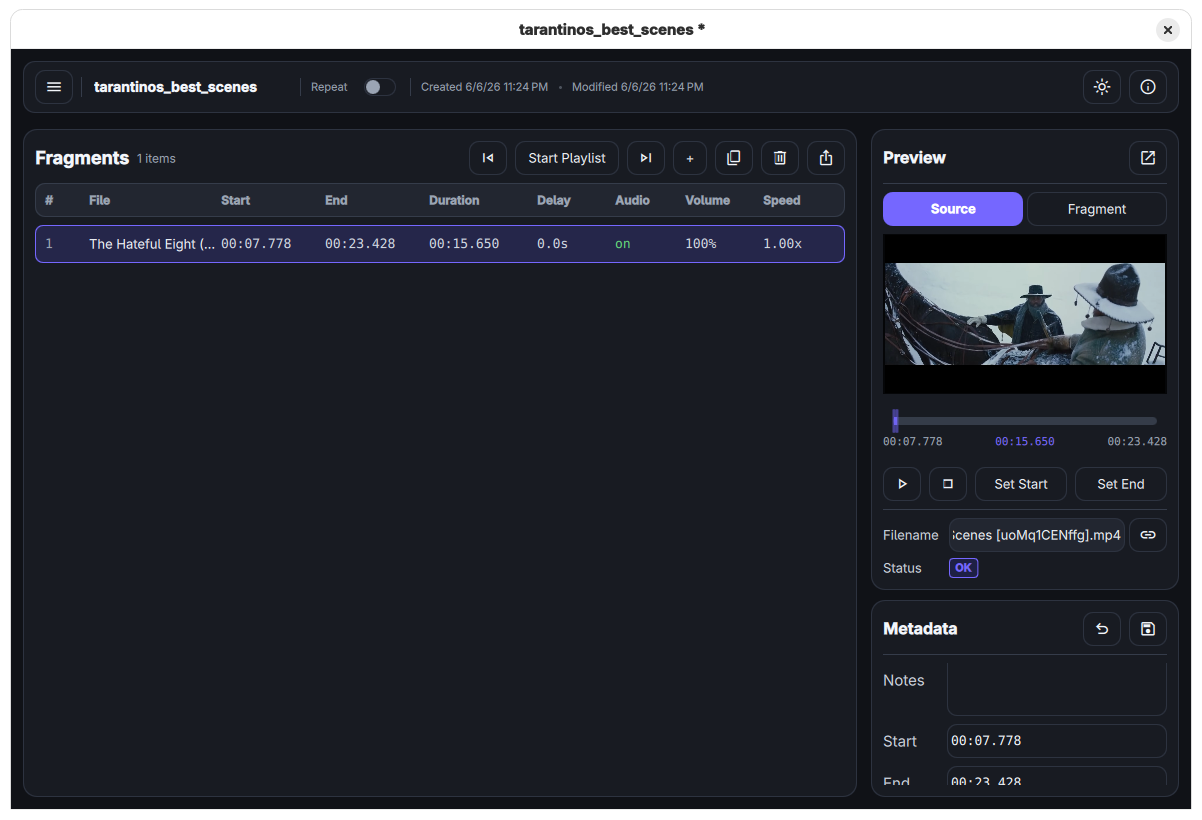Export the playlist via share icon
Viewport: 1202px width, 820px height.
tap(826, 158)
